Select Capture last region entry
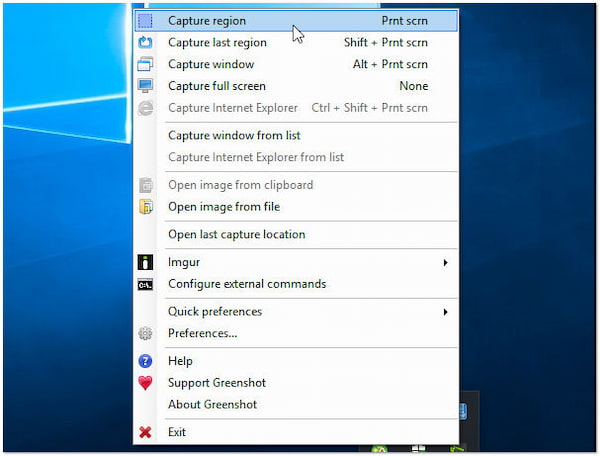600x456 pixels. (x=296, y=42)
